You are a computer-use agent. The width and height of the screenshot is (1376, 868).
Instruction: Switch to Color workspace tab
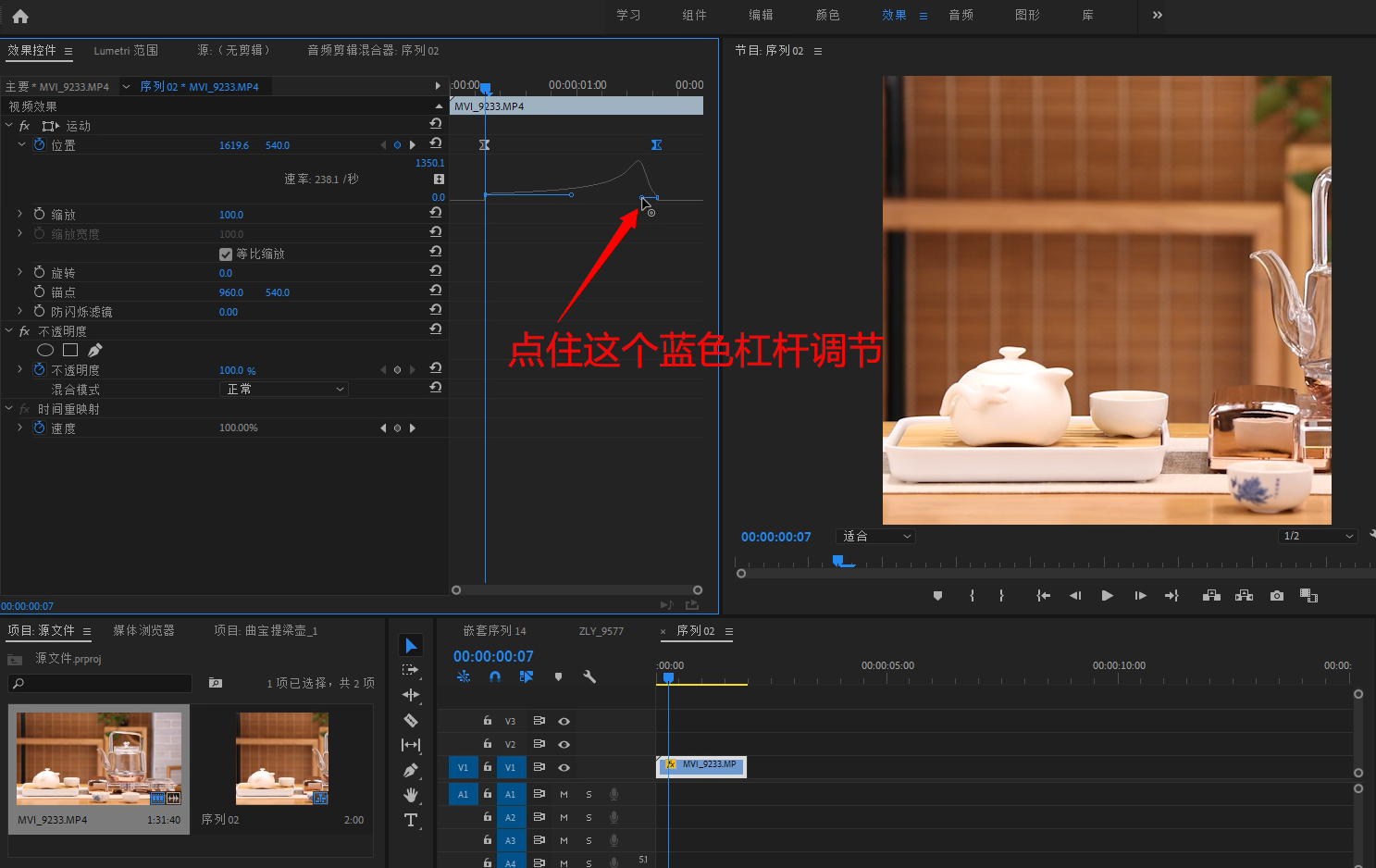point(827,15)
